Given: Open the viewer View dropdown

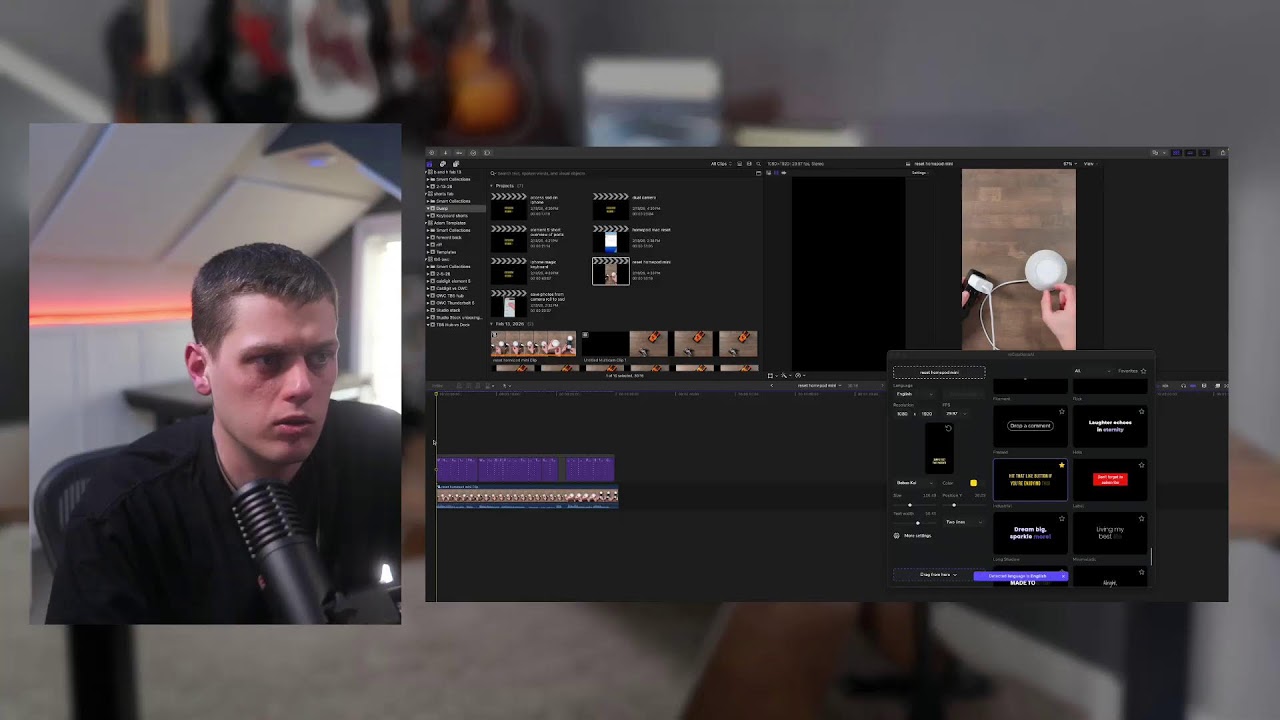Looking at the screenshot, I should point(1089,164).
